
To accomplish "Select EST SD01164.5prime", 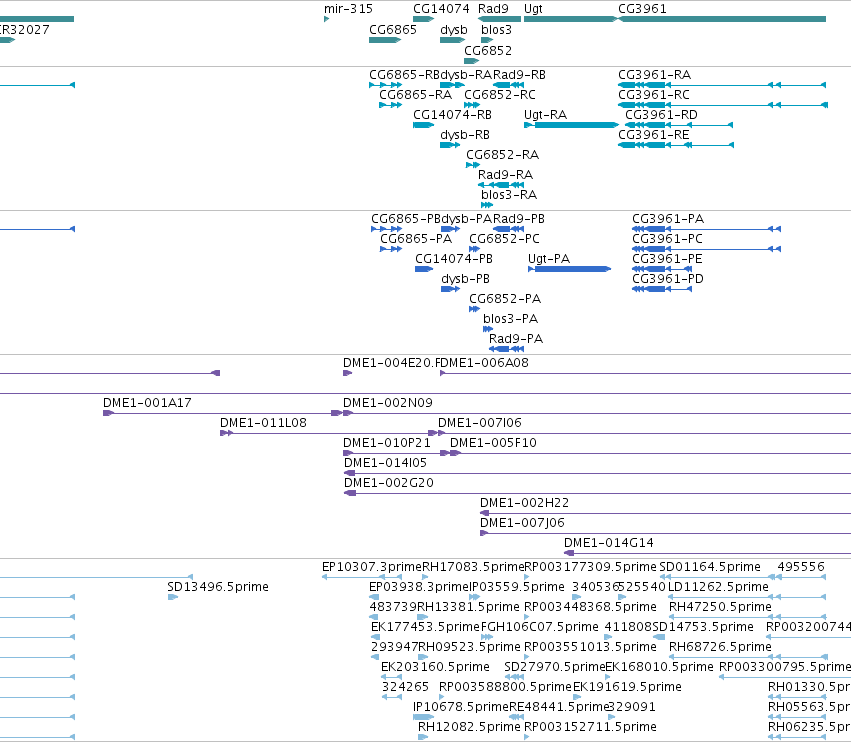I will (x=709, y=567).
